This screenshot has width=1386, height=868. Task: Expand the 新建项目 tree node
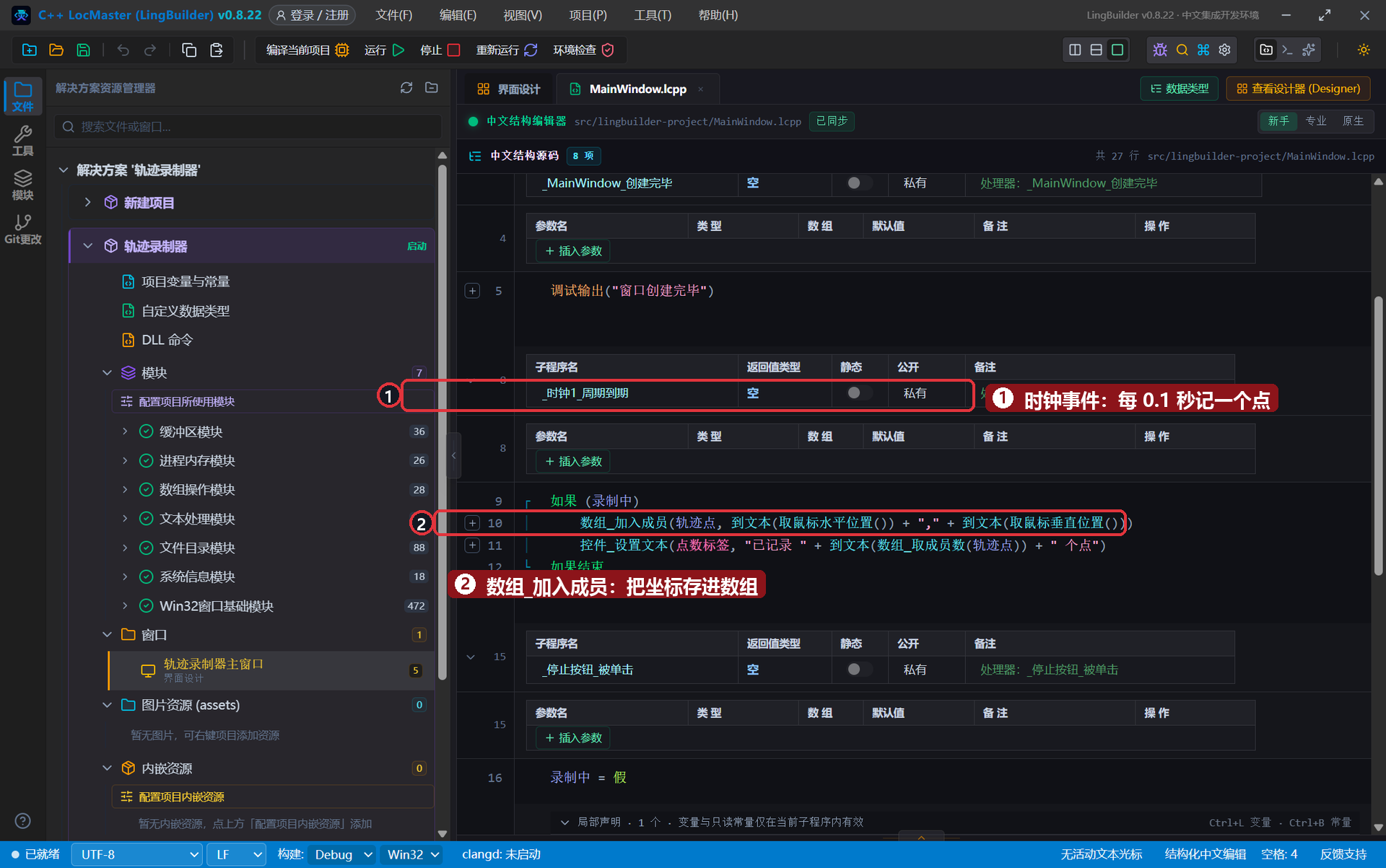pyautogui.click(x=88, y=202)
